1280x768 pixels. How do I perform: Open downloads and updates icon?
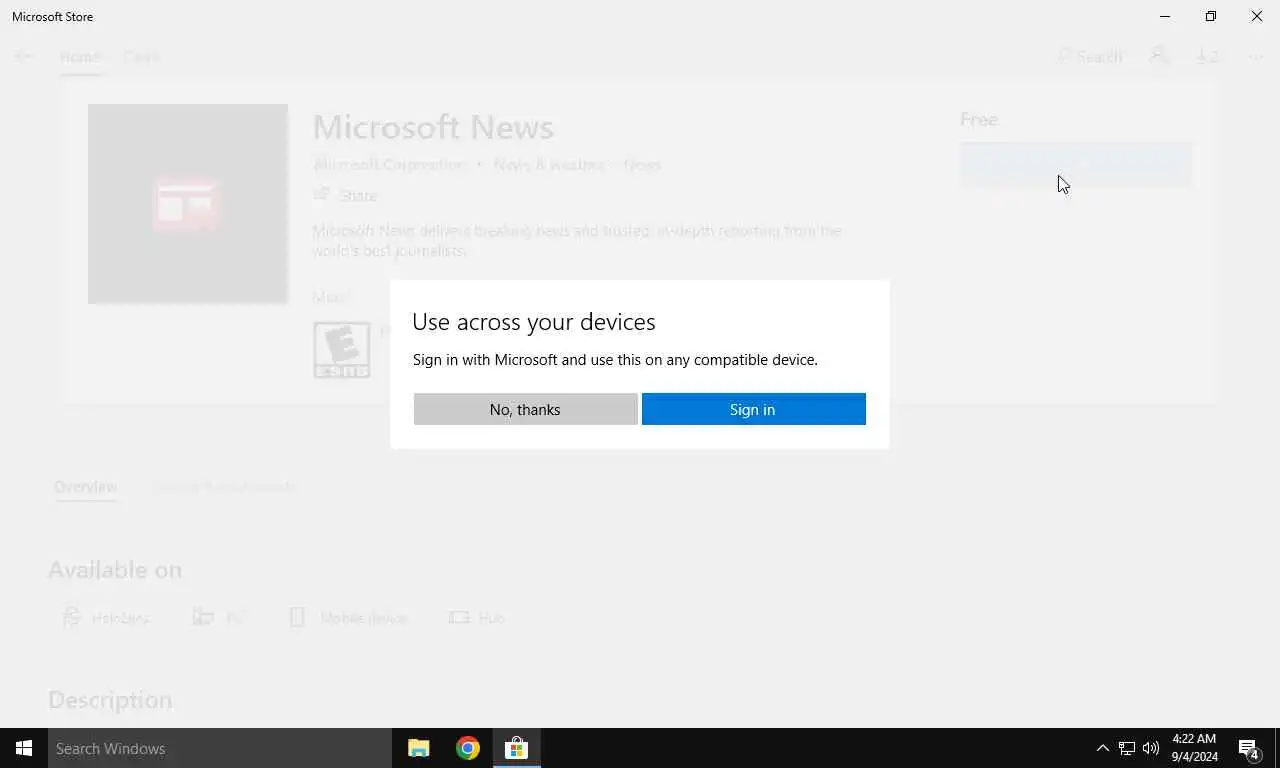1208,57
